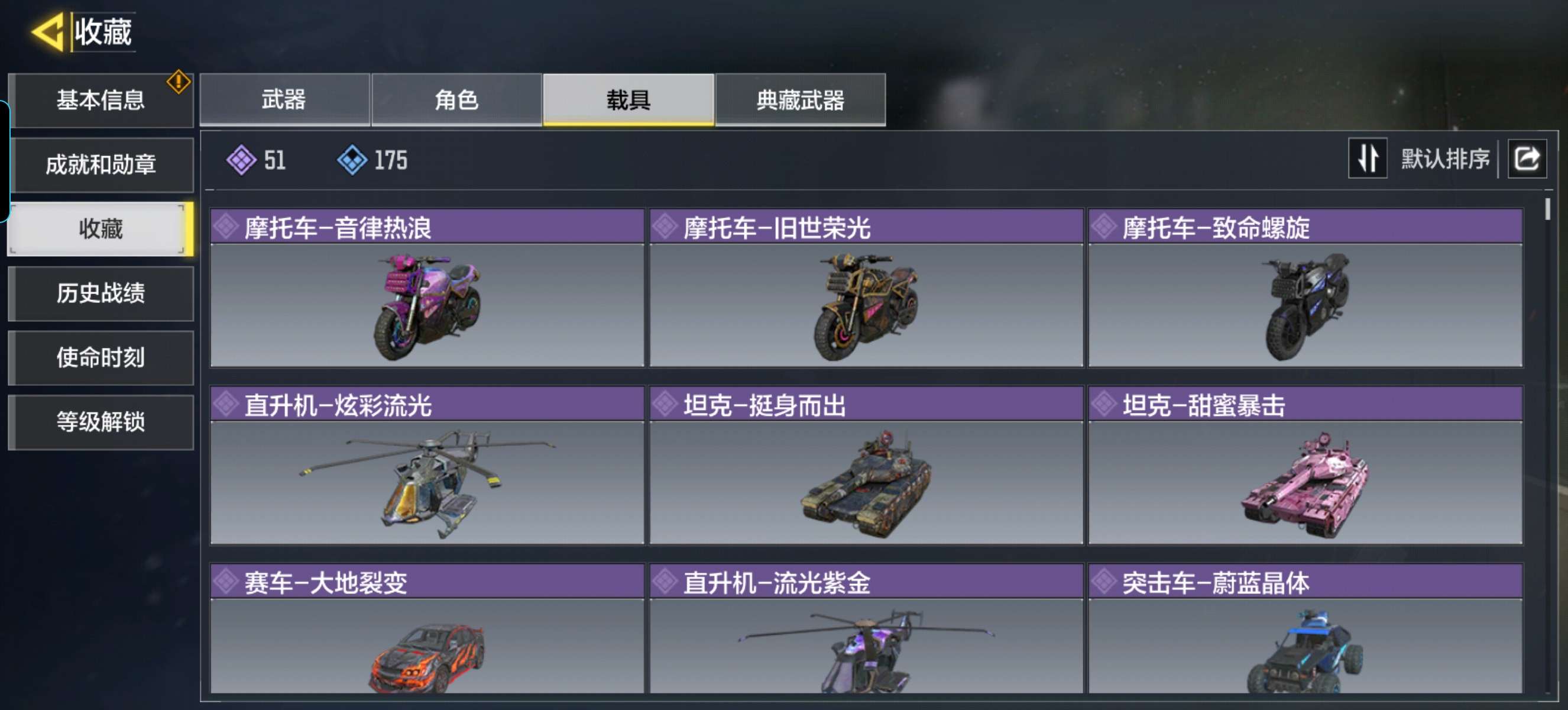Open 等级解锁 in the sidebar
1568x710 pixels.
point(101,421)
